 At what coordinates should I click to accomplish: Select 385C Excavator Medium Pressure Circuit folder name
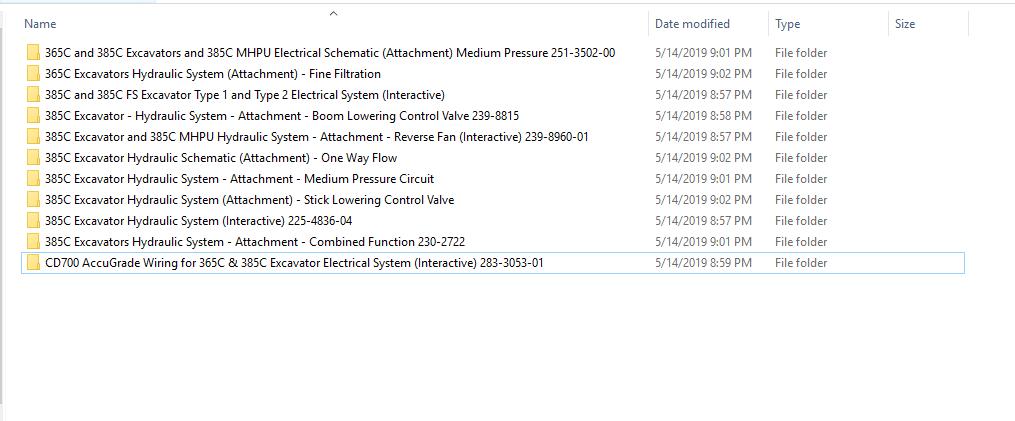(239, 179)
